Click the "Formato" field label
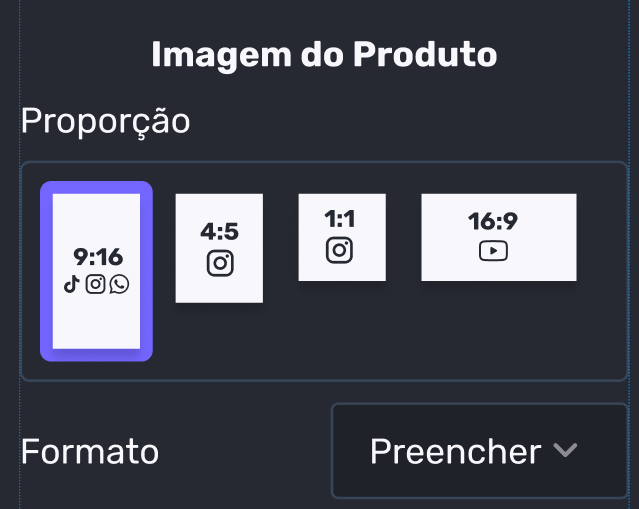 90,451
